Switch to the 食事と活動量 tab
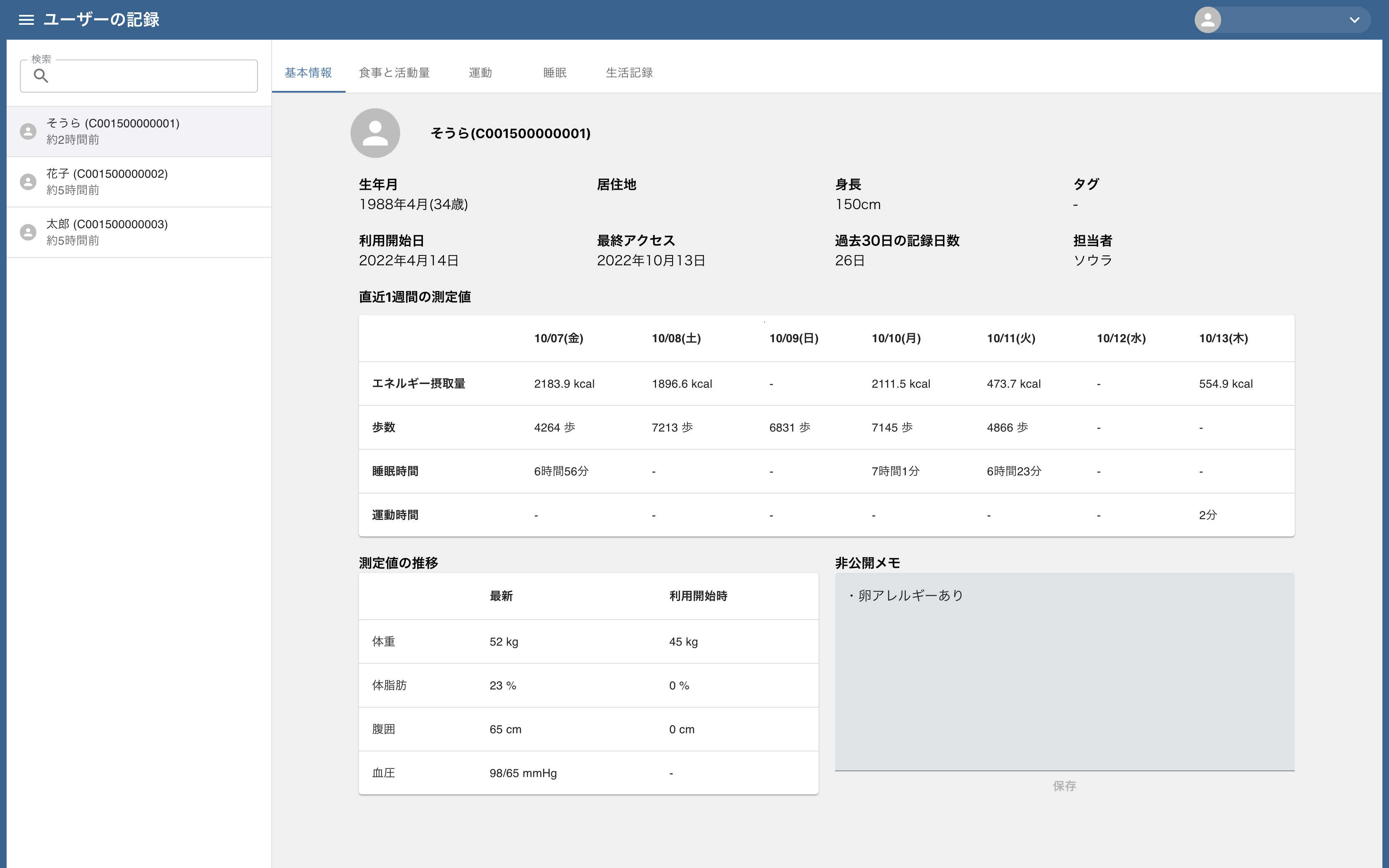The width and height of the screenshot is (1389, 868). (x=395, y=72)
